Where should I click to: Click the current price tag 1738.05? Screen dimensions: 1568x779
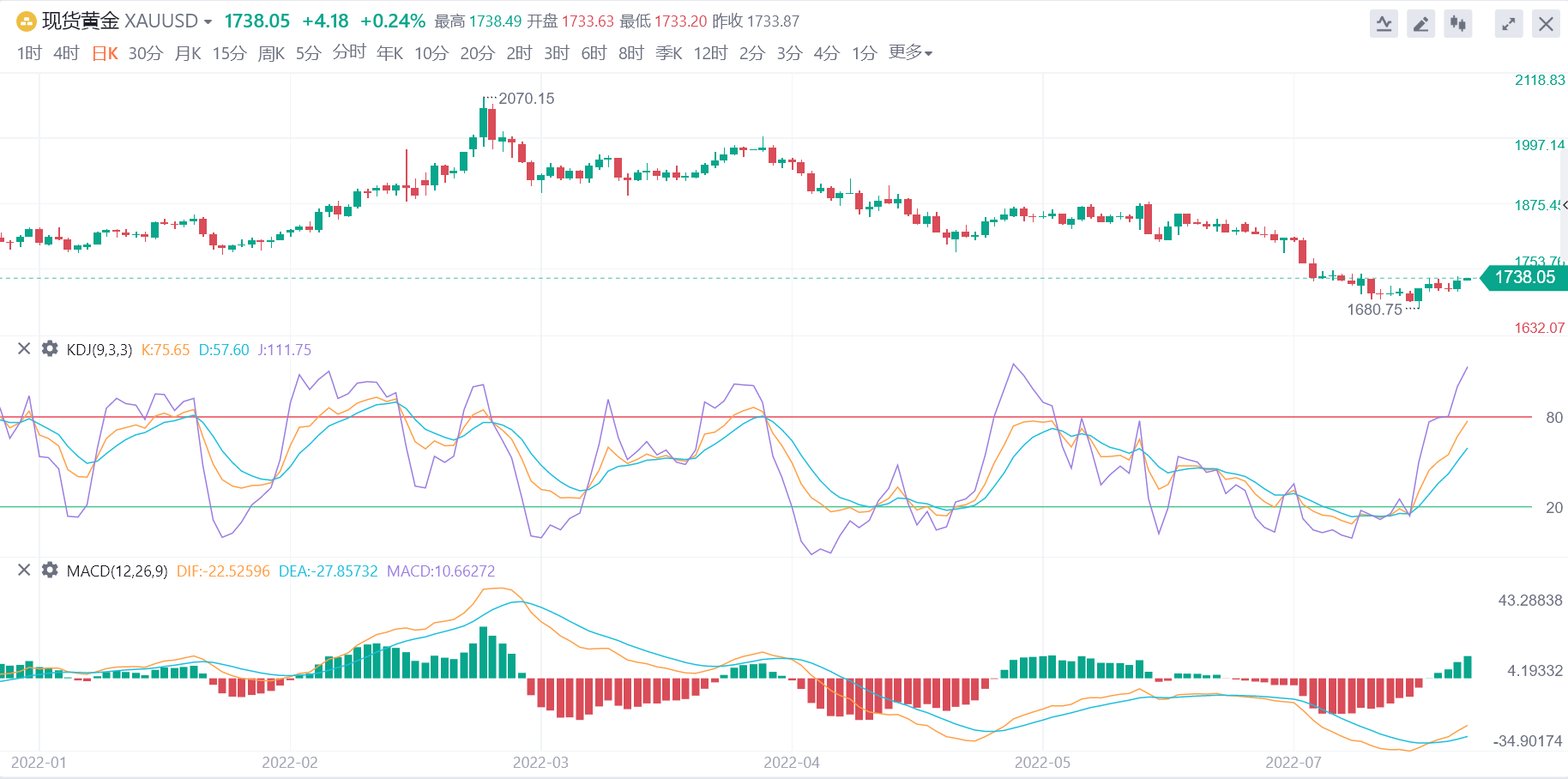(1524, 277)
